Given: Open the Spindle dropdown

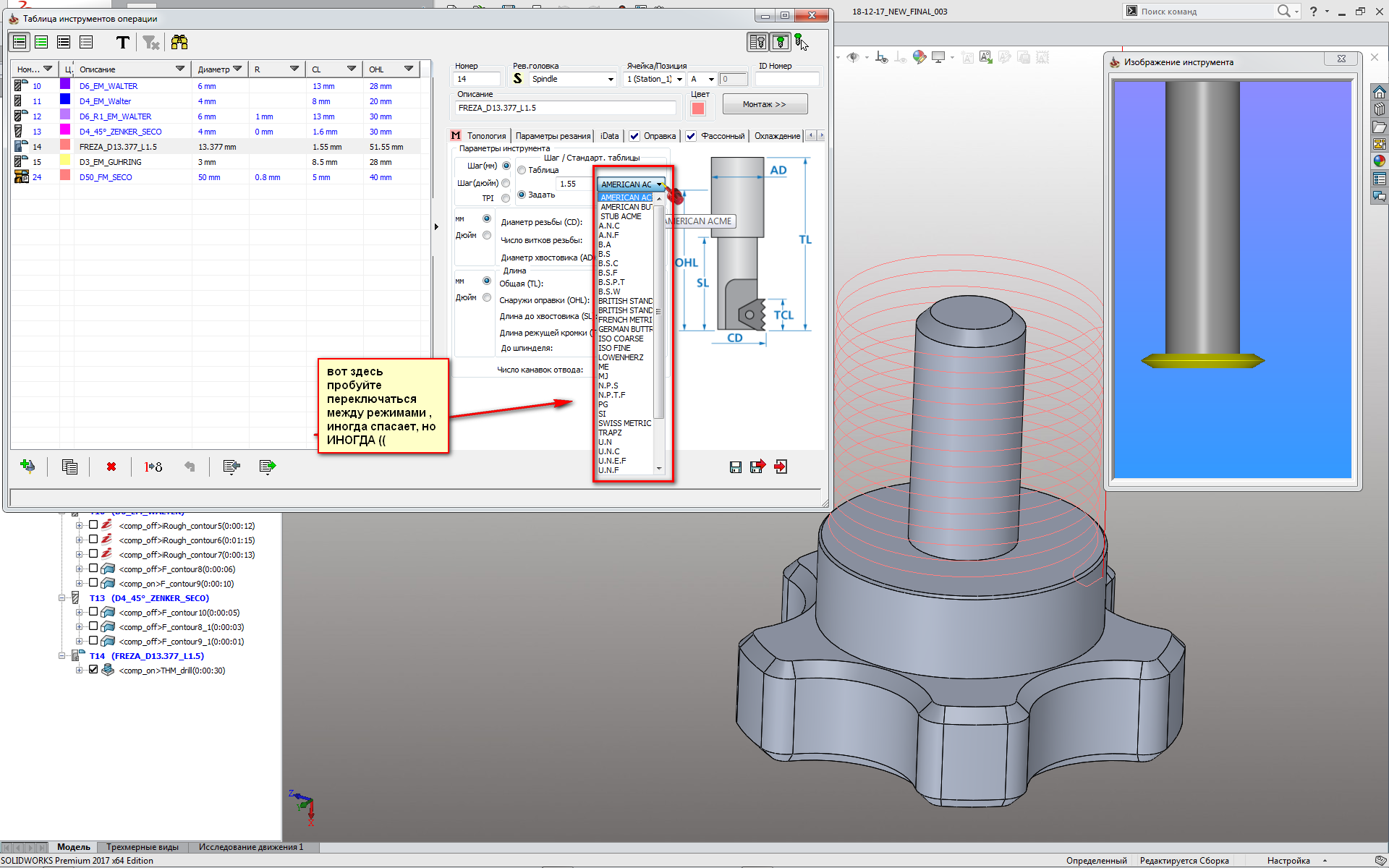Looking at the screenshot, I should pos(611,79).
